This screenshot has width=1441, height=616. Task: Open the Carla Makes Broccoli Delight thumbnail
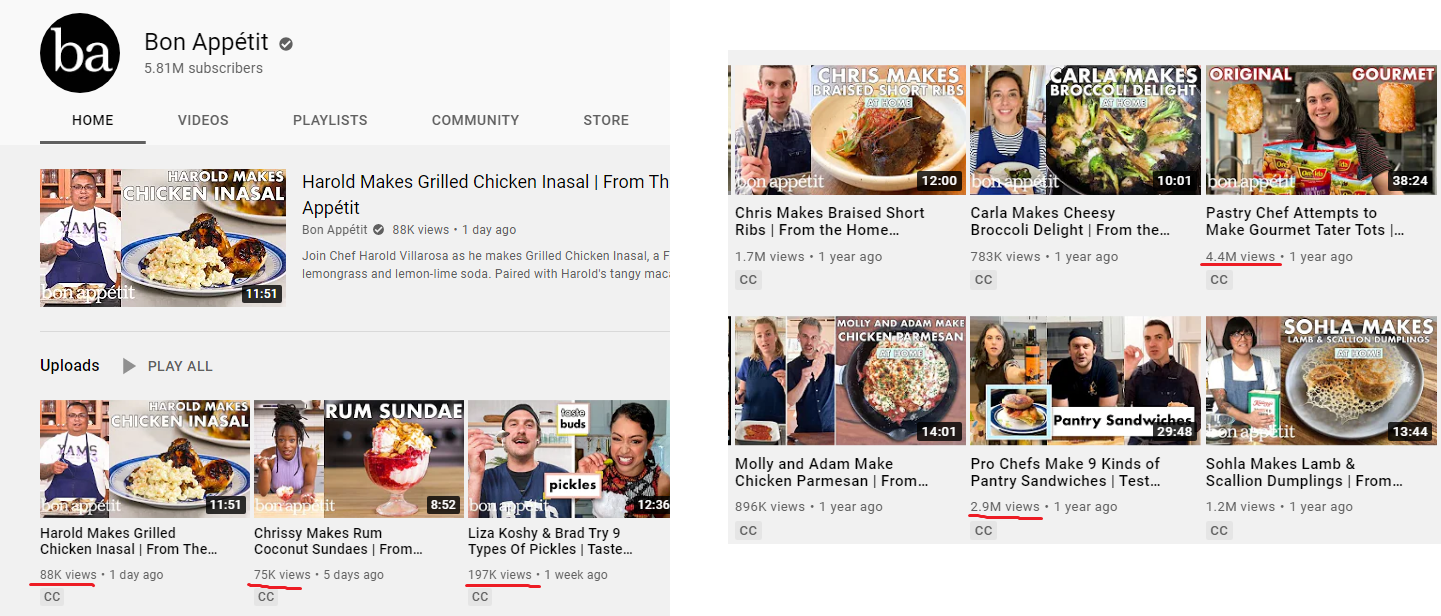coord(1084,129)
